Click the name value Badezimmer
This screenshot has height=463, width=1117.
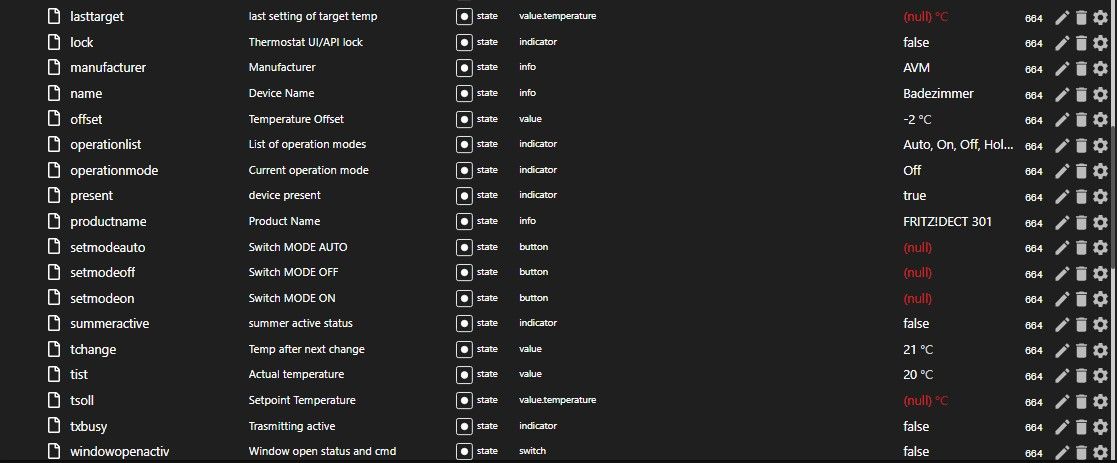[938, 93]
